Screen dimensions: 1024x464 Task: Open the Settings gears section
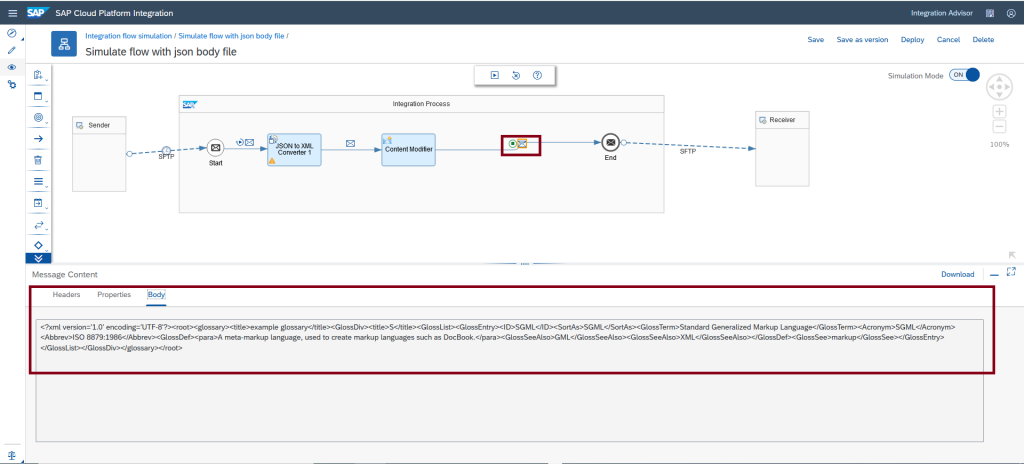pyautogui.click(x=11, y=84)
